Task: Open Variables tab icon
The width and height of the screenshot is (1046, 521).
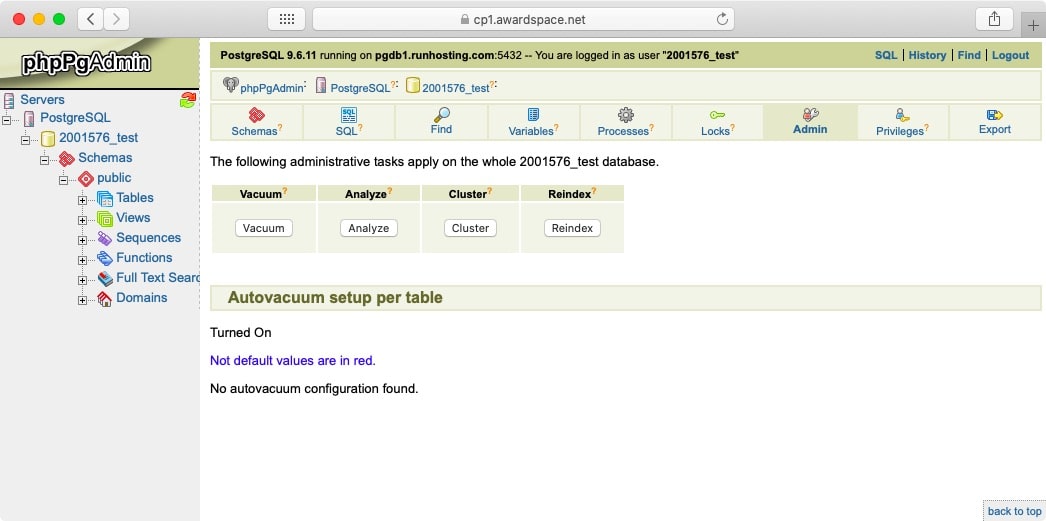Action: [x=533, y=115]
